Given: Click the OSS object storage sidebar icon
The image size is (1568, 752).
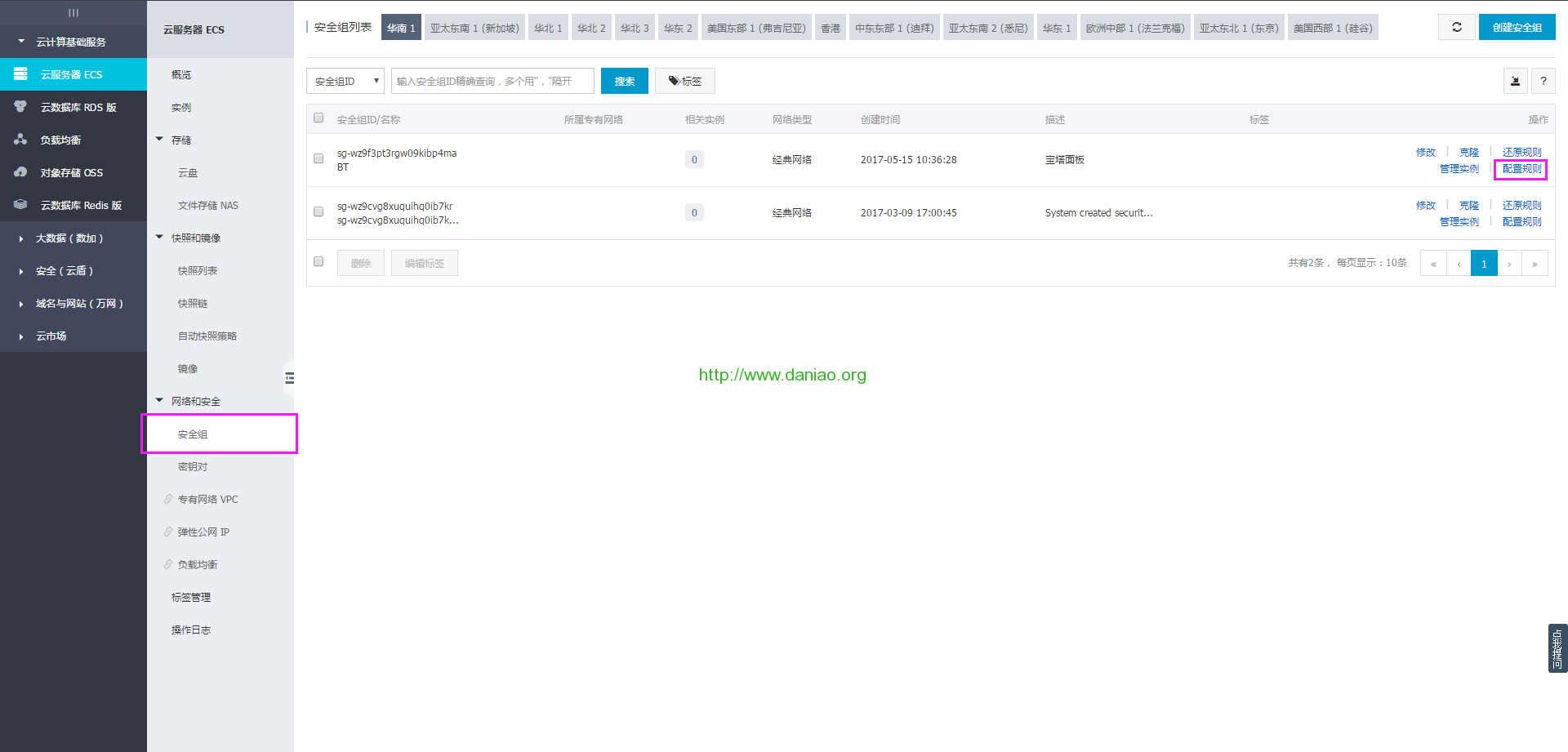Looking at the screenshot, I should [x=20, y=172].
